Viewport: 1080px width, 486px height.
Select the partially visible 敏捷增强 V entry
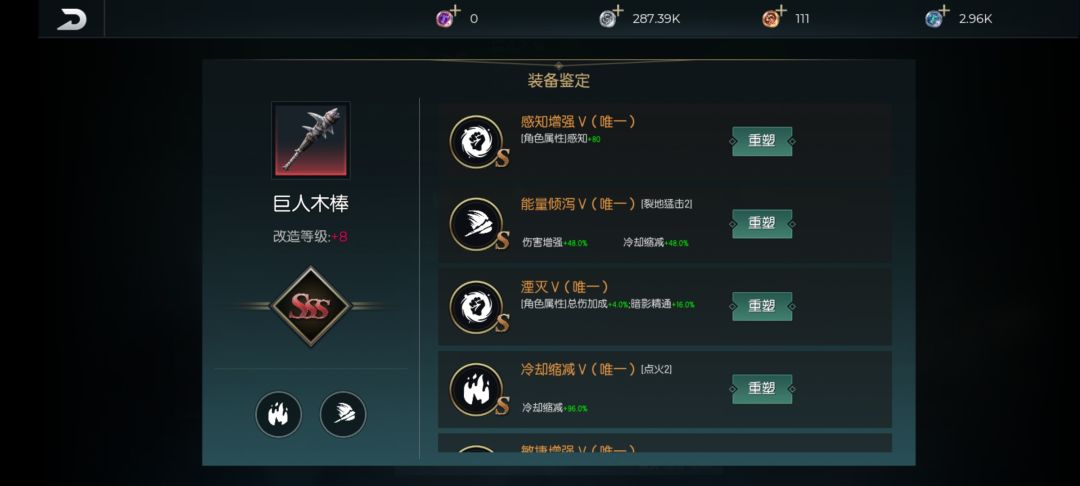(665, 443)
